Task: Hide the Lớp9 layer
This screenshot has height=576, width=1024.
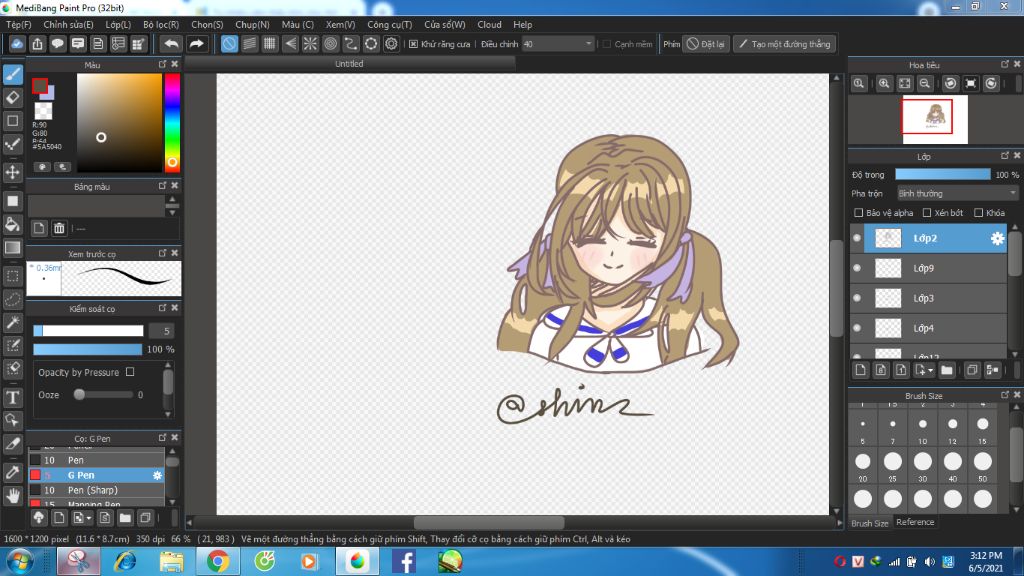Action: 857,268
